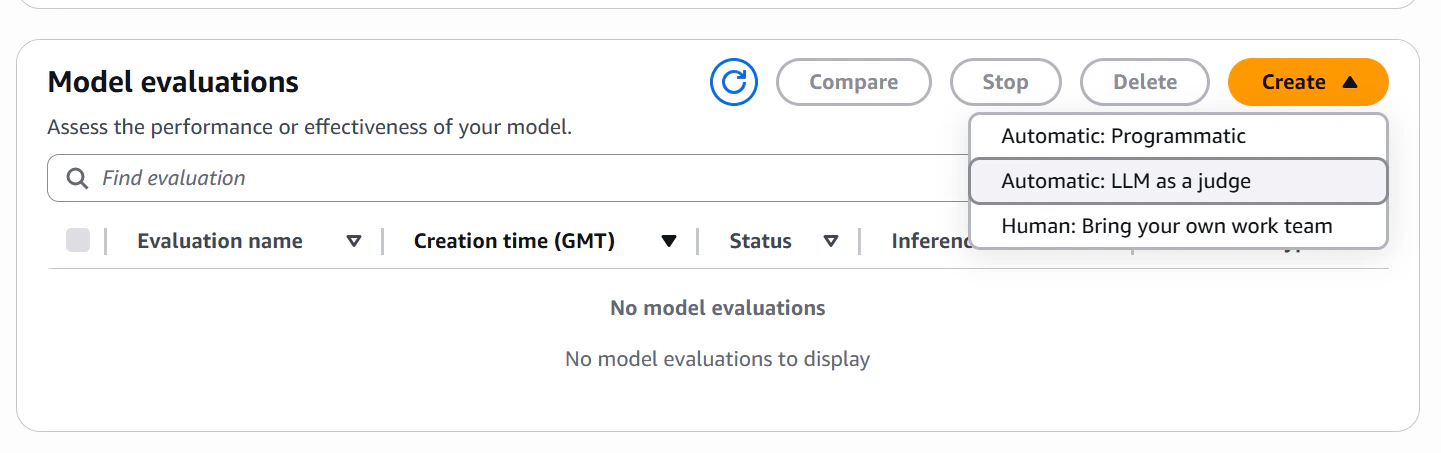Click the Creation time sort arrow icon
This screenshot has height=453, width=1441.
[x=669, y=241]
